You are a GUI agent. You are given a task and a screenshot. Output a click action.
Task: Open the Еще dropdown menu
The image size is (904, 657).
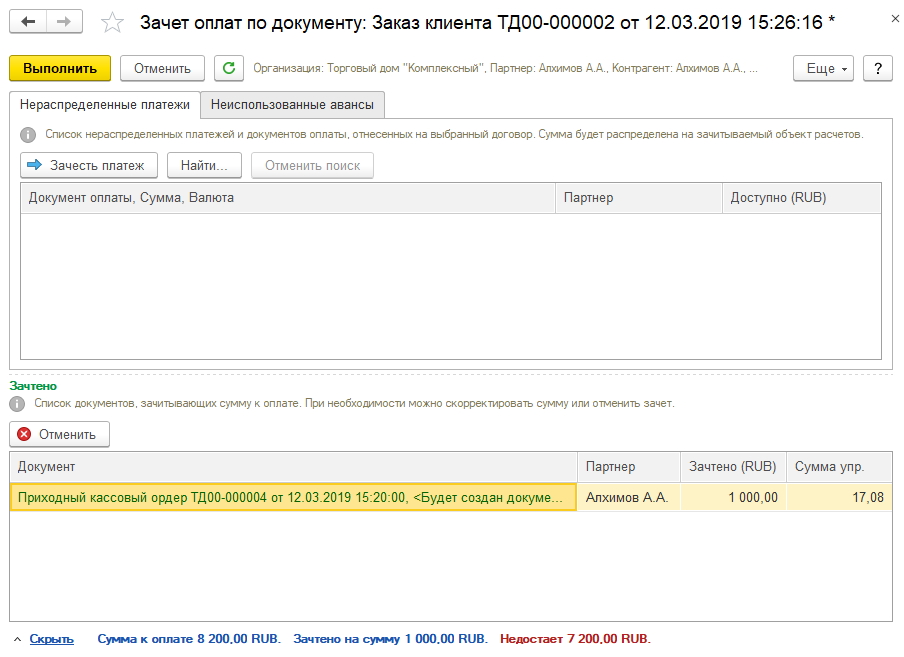pyautogui.click(x=822, y=68)
